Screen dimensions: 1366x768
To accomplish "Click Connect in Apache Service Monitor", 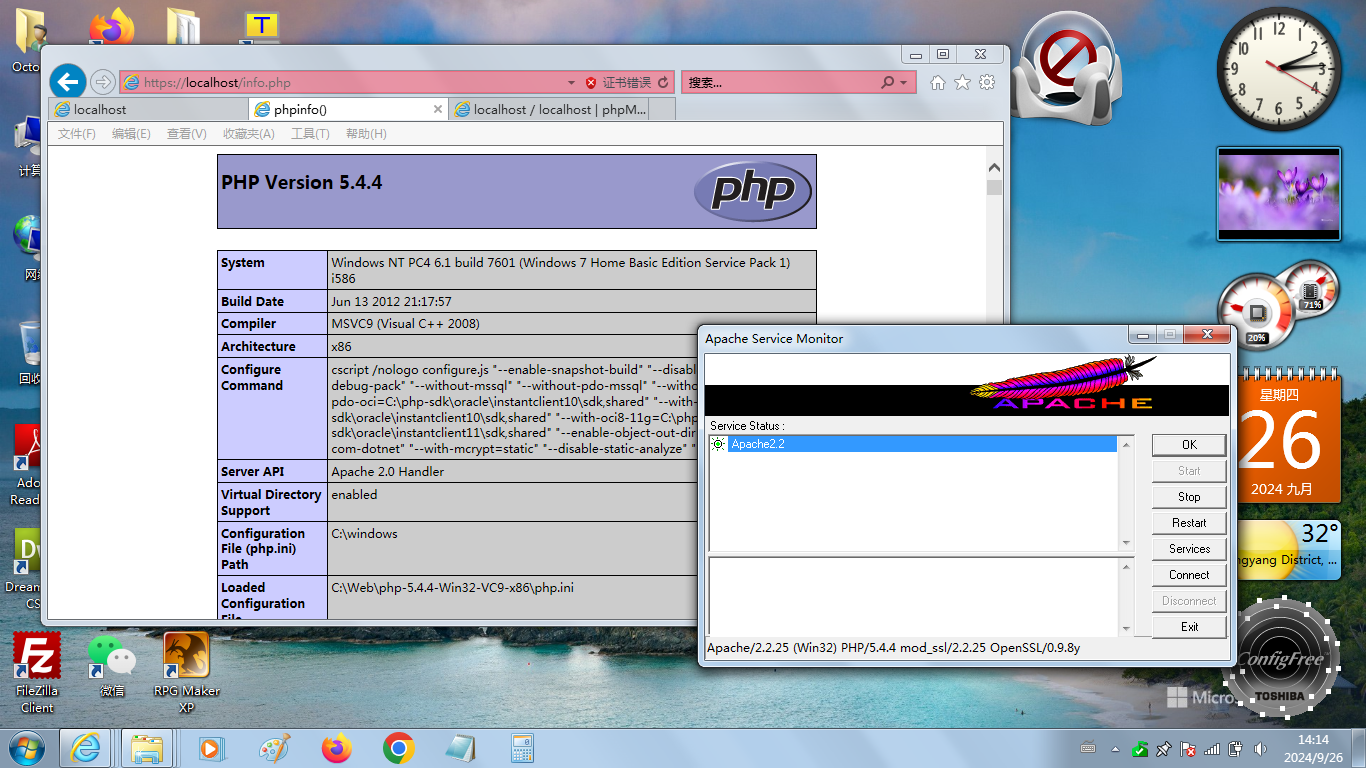I will tap(1189, 575).
